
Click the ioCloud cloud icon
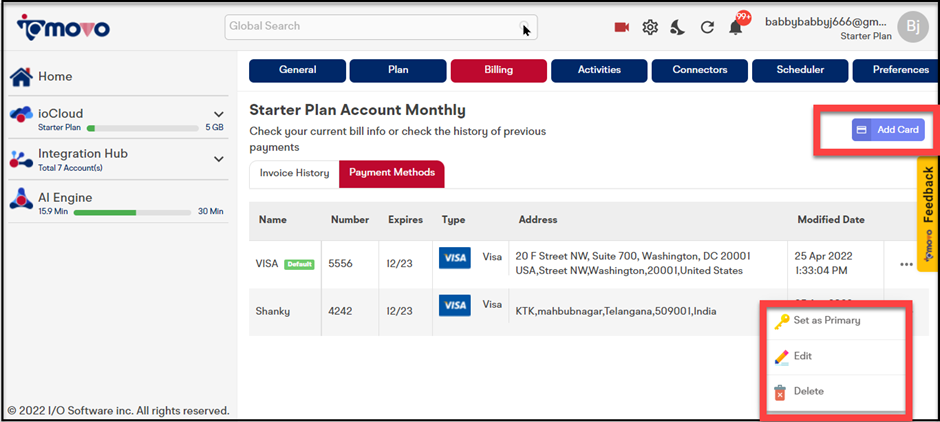click(x=22, y=113)
